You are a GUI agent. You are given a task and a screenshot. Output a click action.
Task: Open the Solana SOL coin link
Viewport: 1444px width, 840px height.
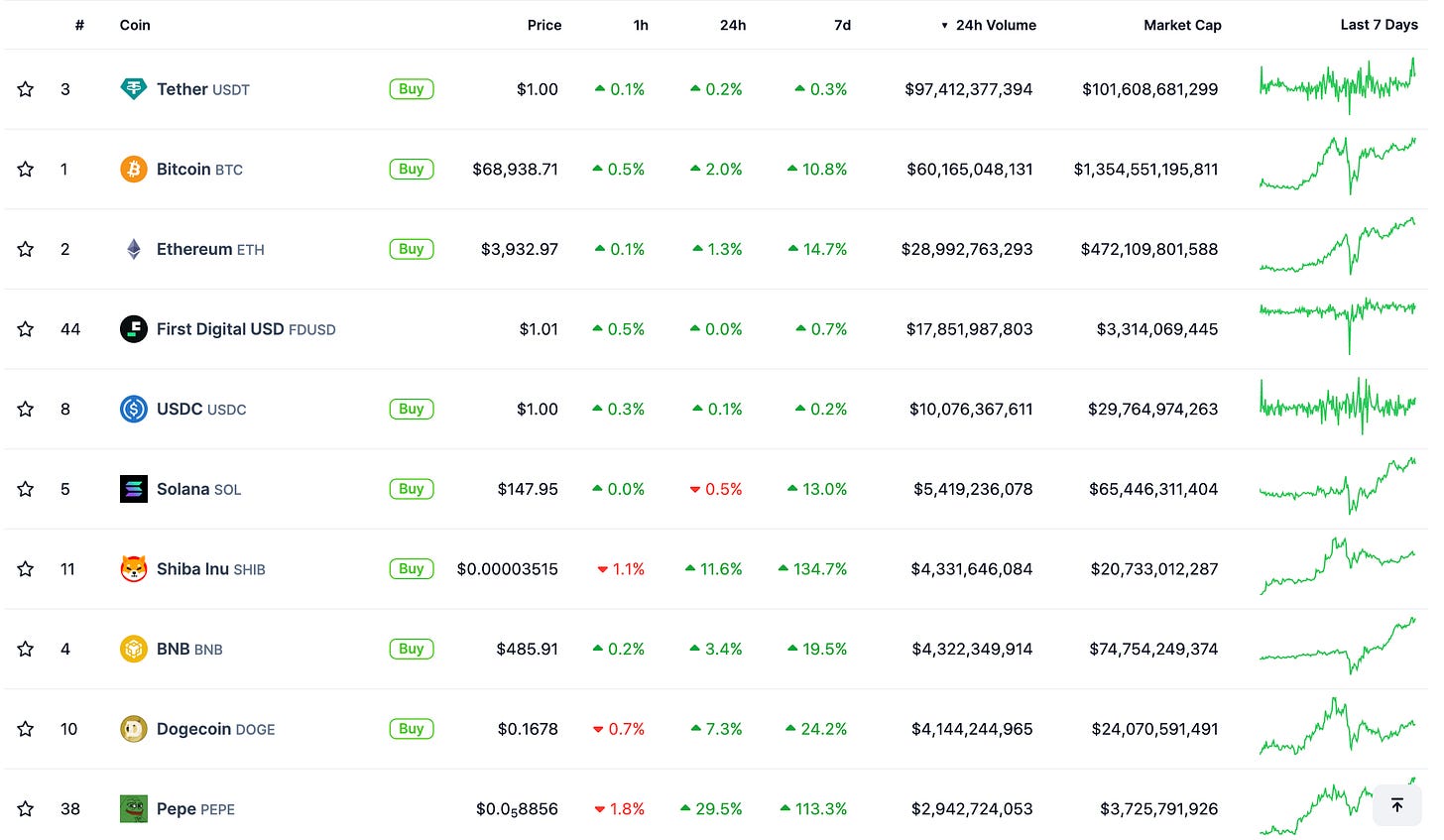198,489
